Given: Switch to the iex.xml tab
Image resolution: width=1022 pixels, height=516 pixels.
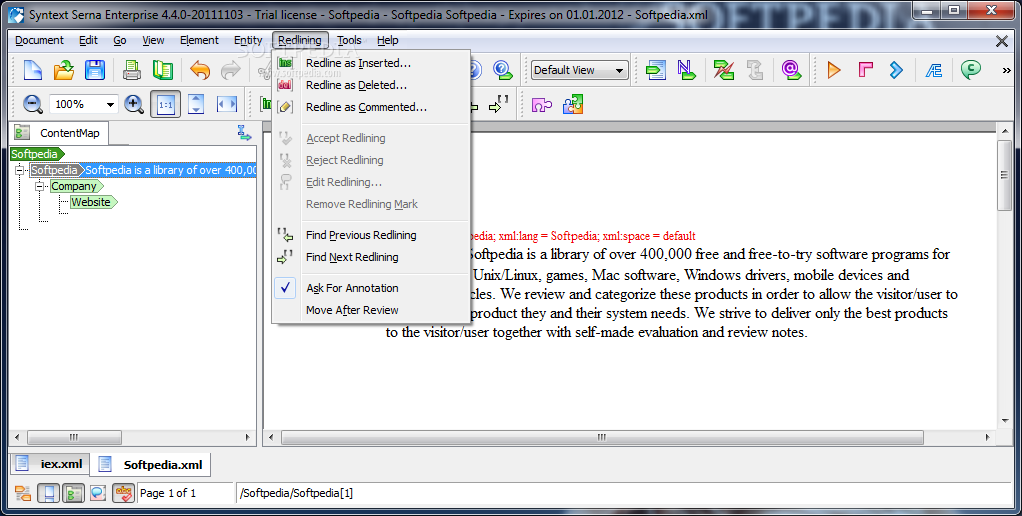Looking at the screenshot, I should (50, 465).
